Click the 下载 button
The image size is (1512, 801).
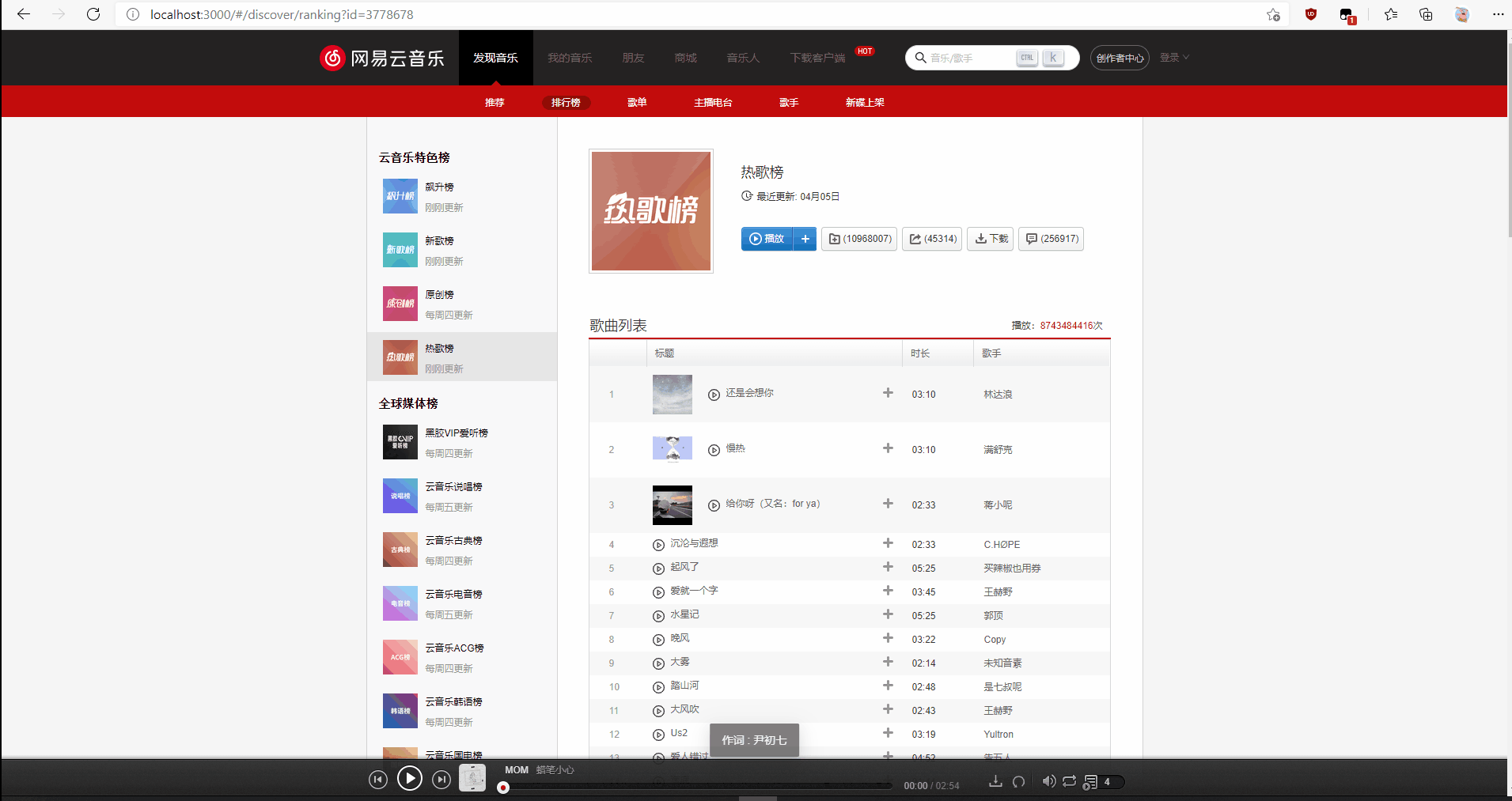click(991, 239)
